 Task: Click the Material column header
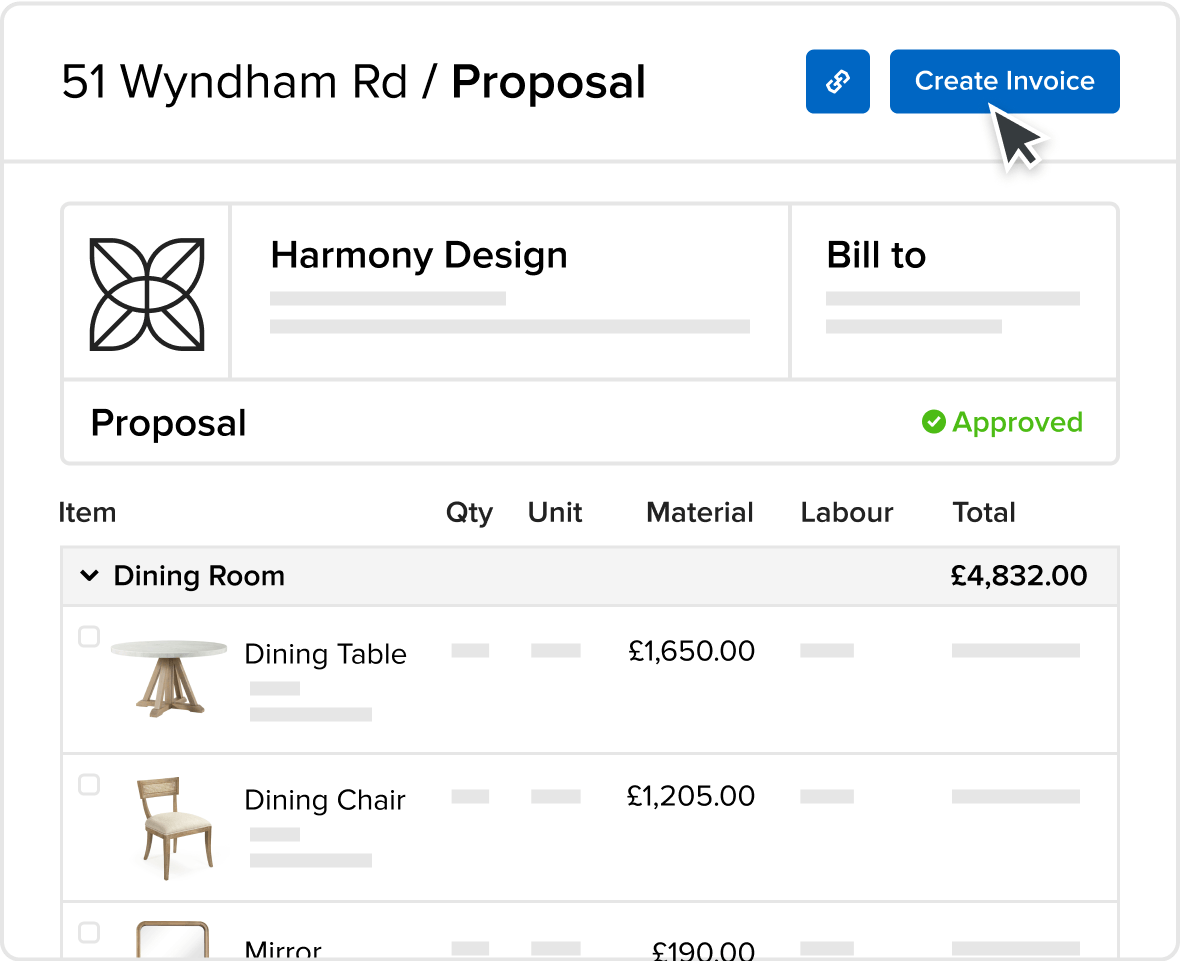tap(699, 512)
